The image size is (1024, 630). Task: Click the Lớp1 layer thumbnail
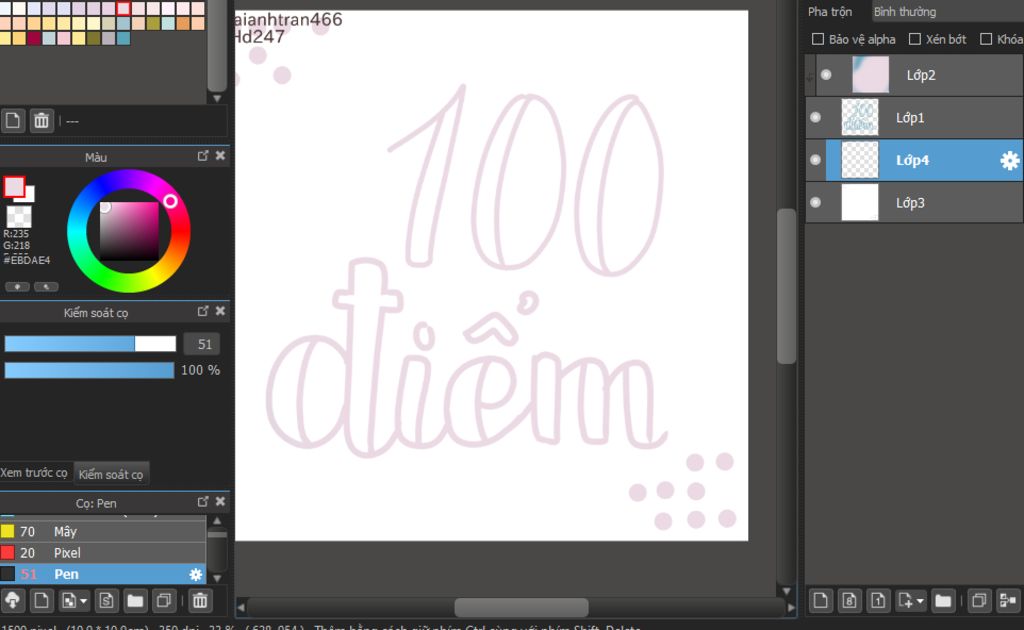click(x=859, y=118)
